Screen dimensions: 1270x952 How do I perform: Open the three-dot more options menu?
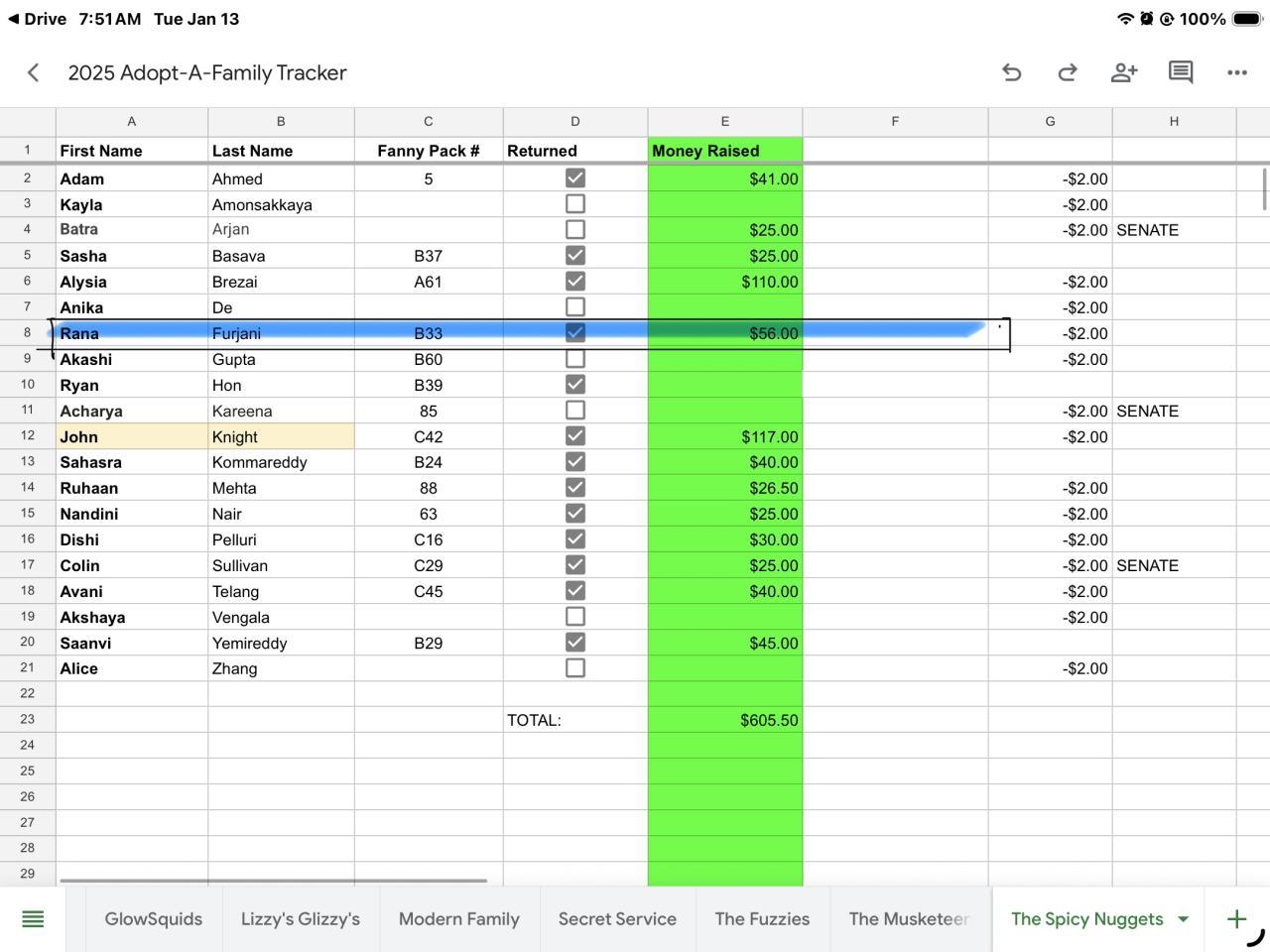click(1236, 72)
